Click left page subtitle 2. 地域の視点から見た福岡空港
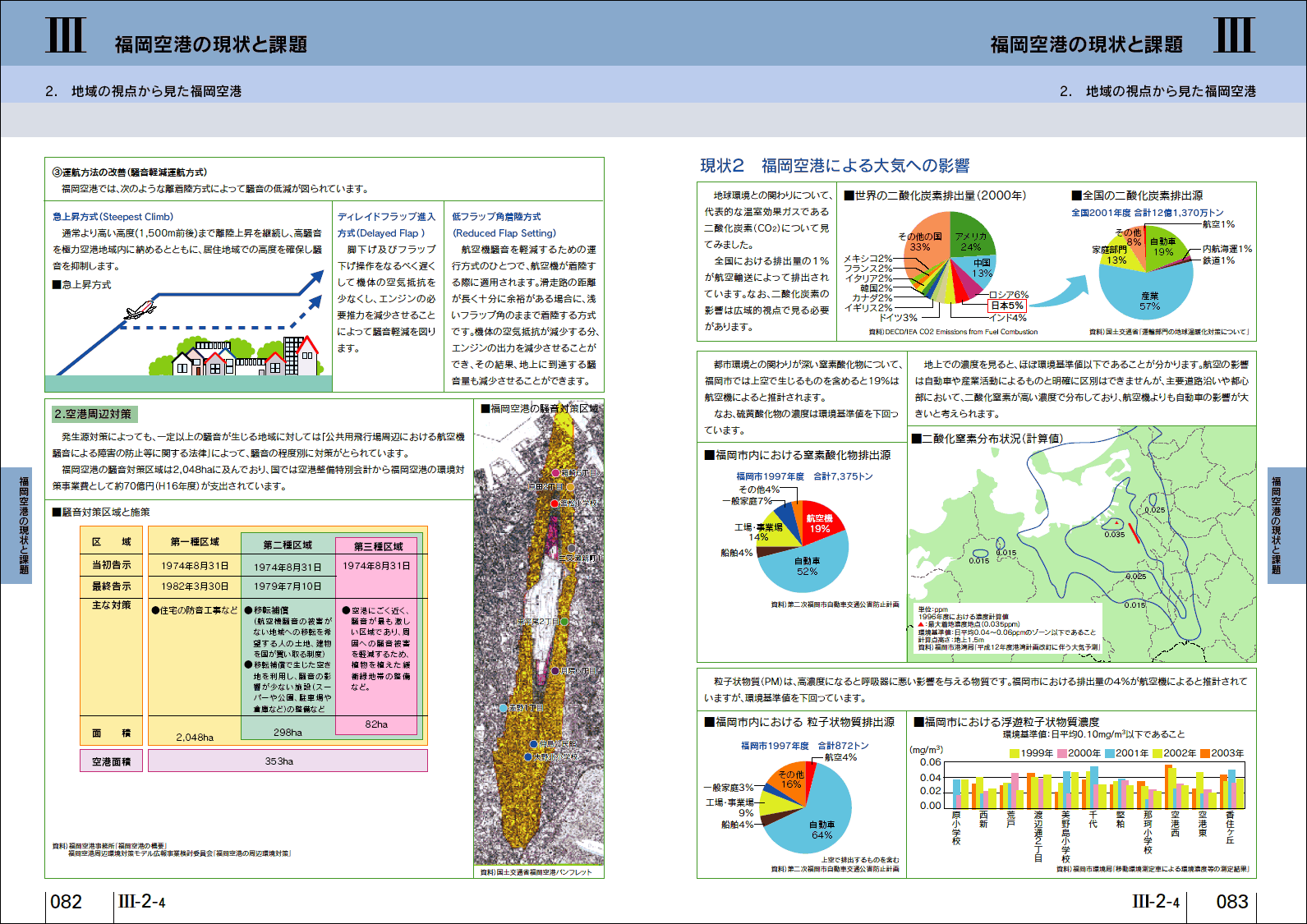 point(144,91)
